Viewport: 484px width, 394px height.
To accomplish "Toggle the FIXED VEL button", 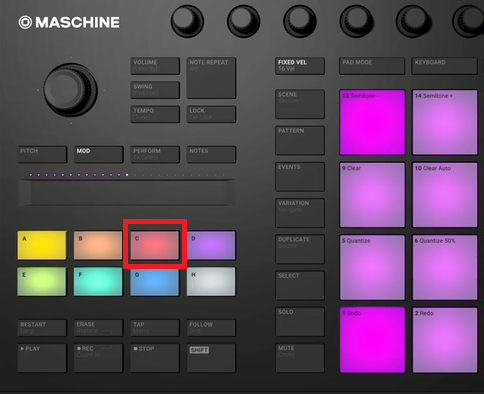I will (x=300, y=66).
